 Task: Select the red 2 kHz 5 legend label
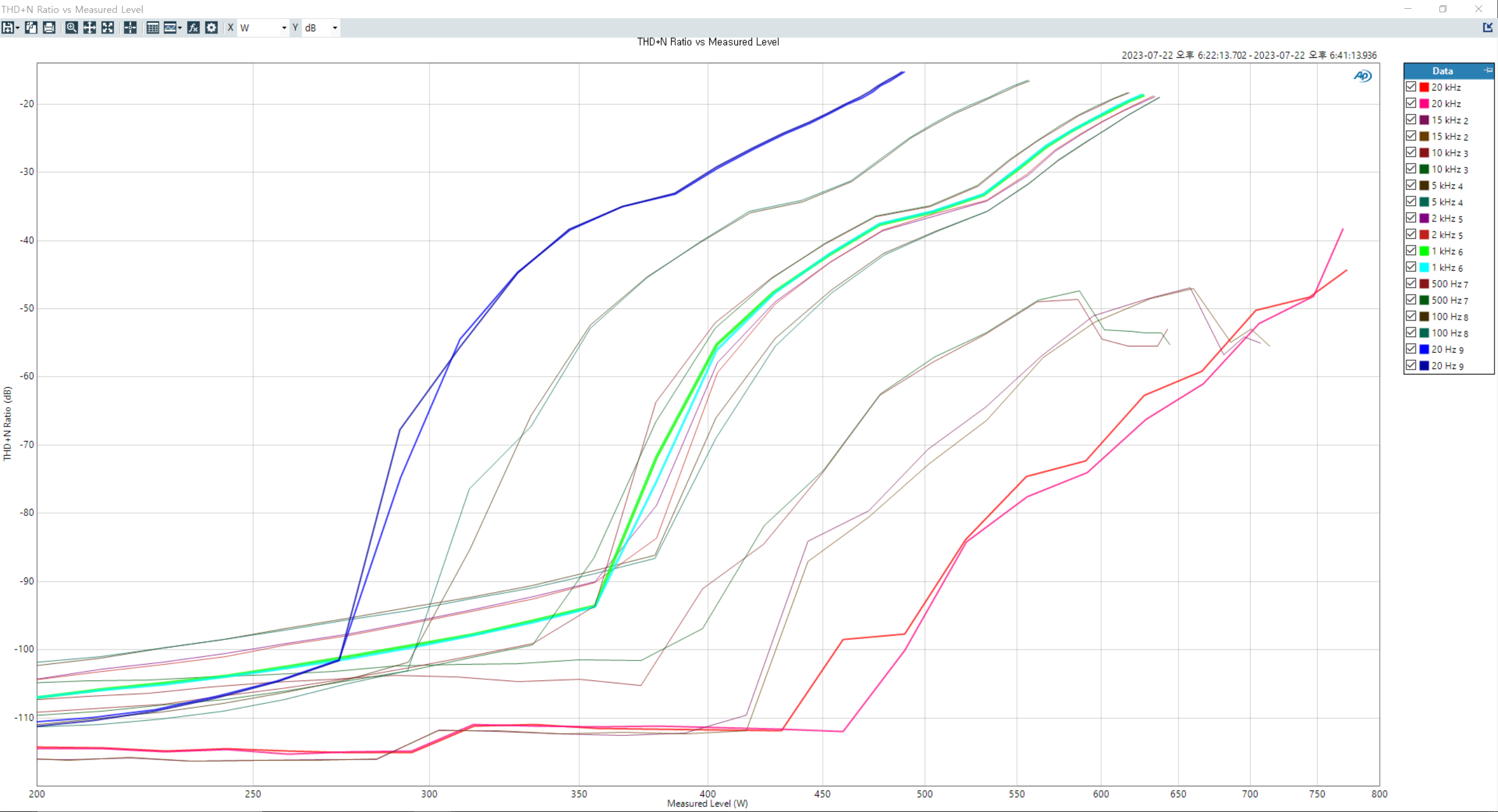(x=1447, y=235)
